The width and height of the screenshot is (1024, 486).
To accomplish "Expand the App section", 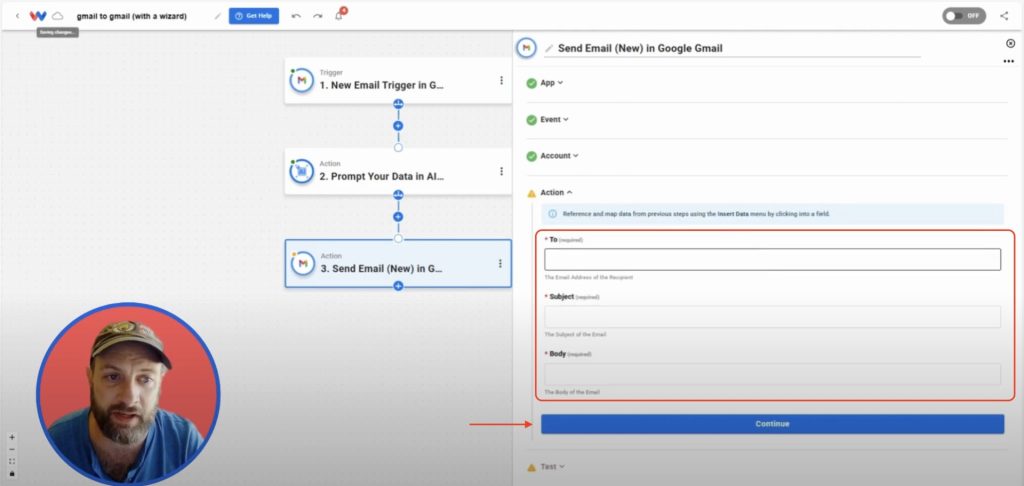I will tap(551, 83).
